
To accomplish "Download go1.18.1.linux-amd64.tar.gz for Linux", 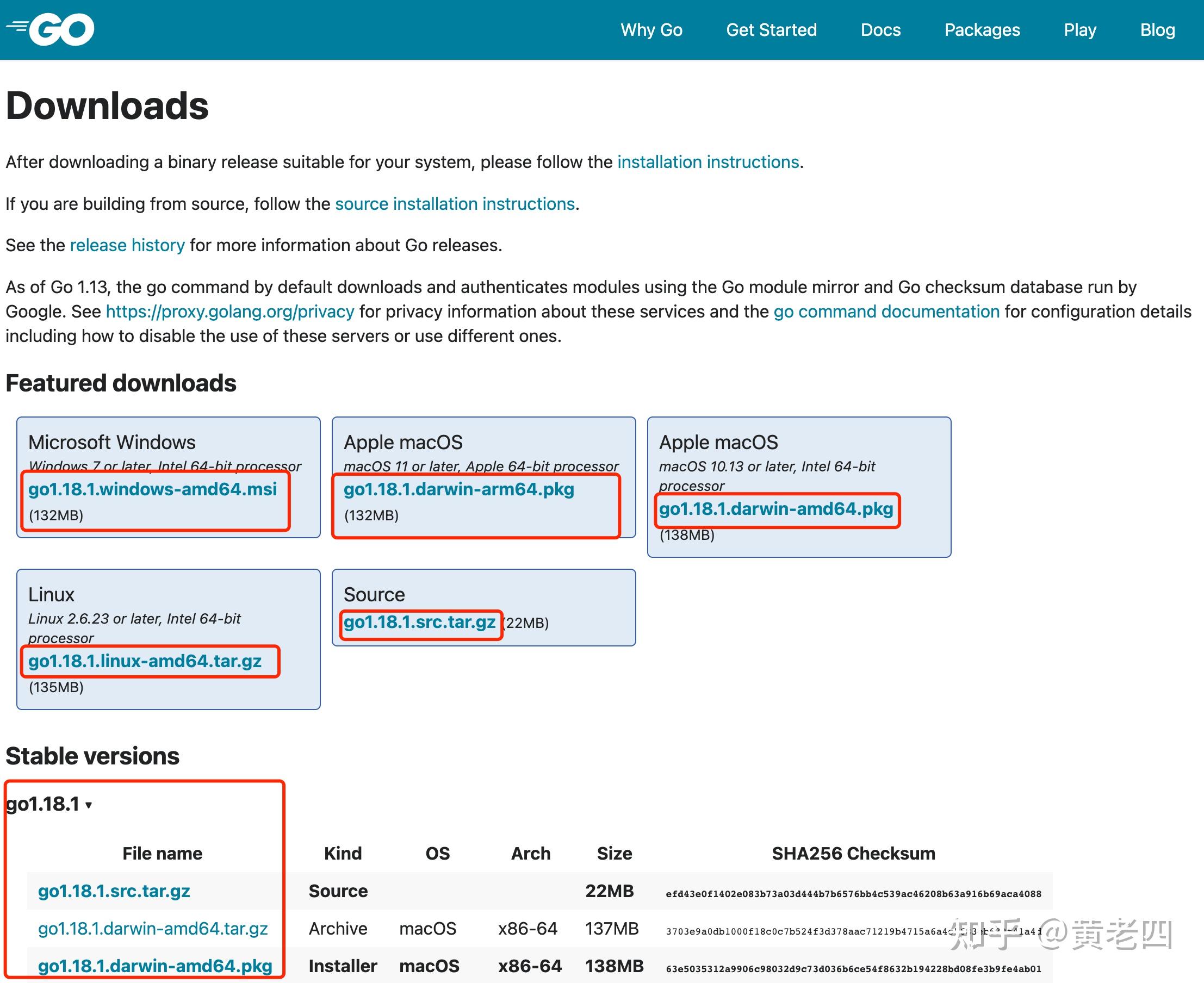I will point(145,661).
